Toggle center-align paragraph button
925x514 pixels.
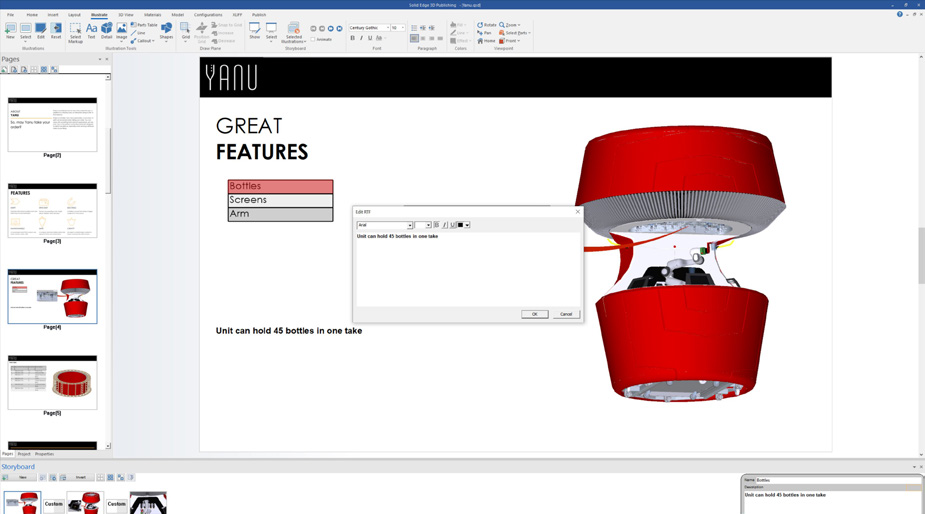(x=423, y=38)
